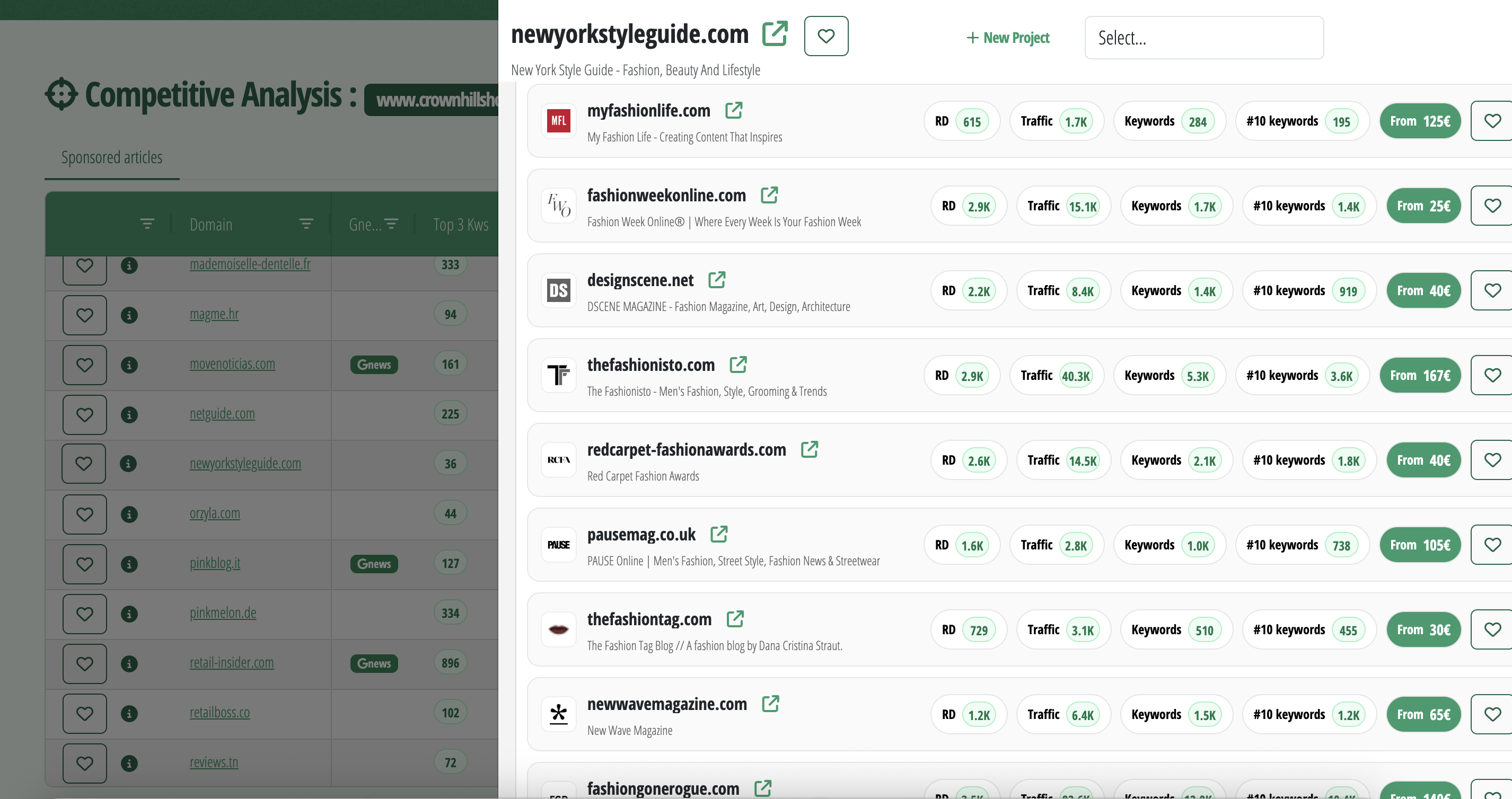Image resolution: width=1512 pixels, height=799 pixels.
Task: Click the New Project button
Action: (x=1008, y=38)
